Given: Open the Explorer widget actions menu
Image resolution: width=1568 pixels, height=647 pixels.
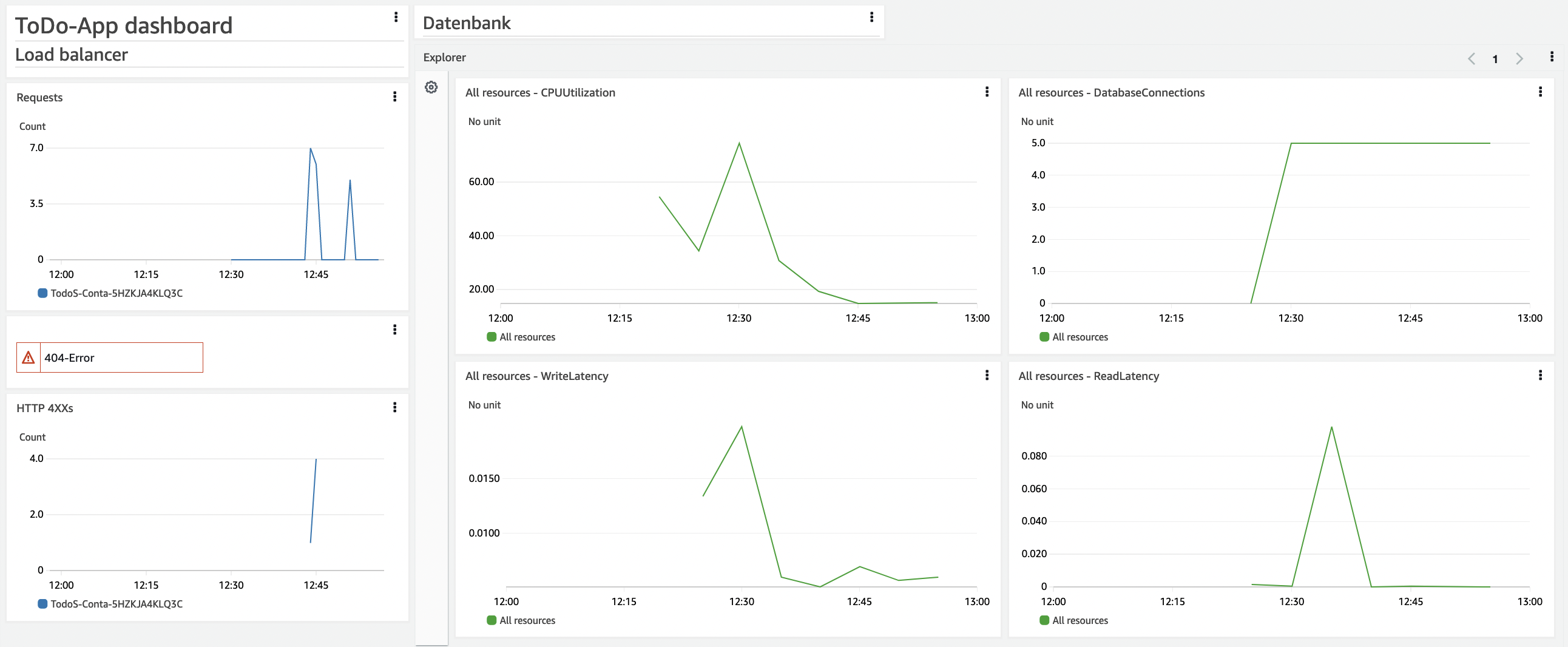Looking at the screenshot, I should click(x=1552, y=56).
